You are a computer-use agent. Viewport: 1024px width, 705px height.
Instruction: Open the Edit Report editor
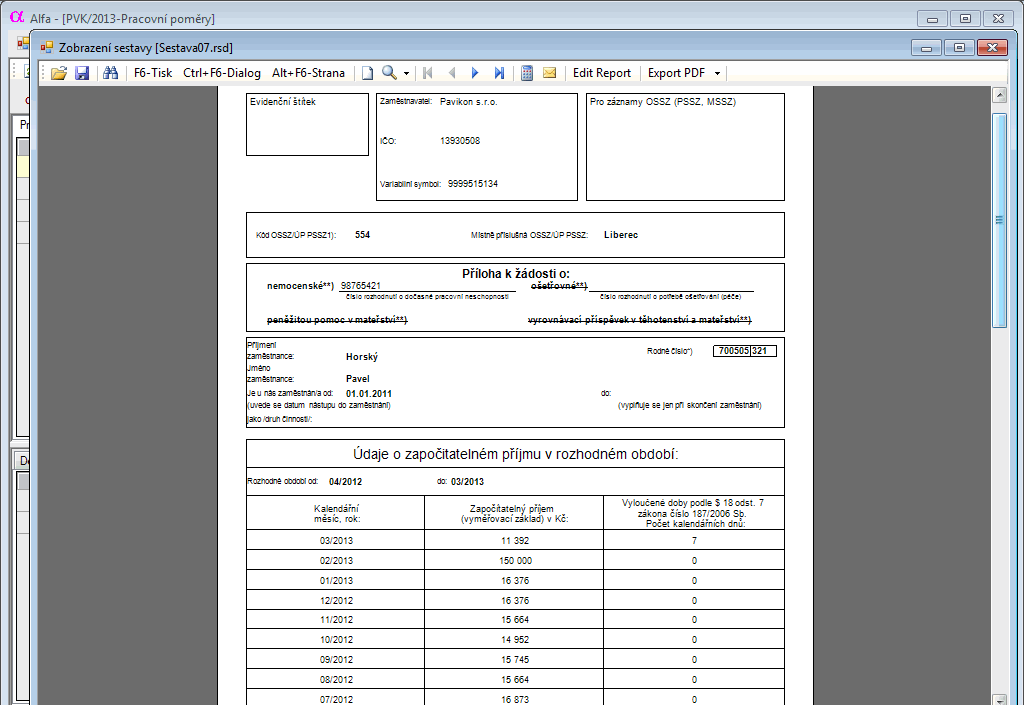click(601, 73)
